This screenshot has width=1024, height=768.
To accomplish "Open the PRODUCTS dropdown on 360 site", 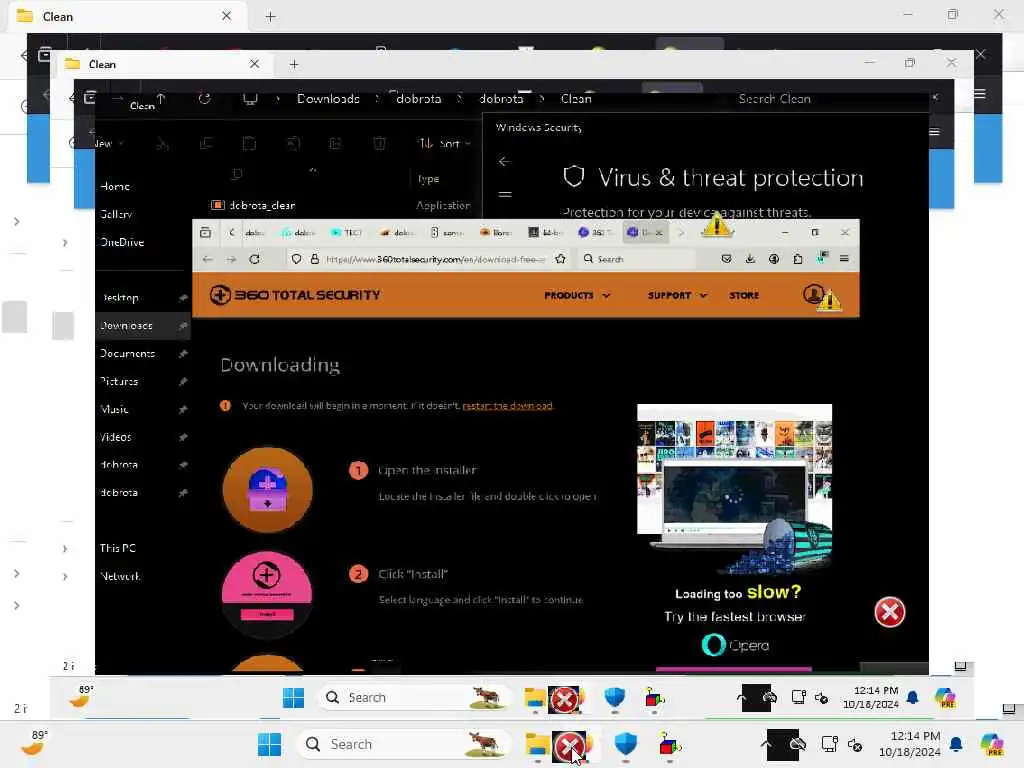I will coord(577,295).
